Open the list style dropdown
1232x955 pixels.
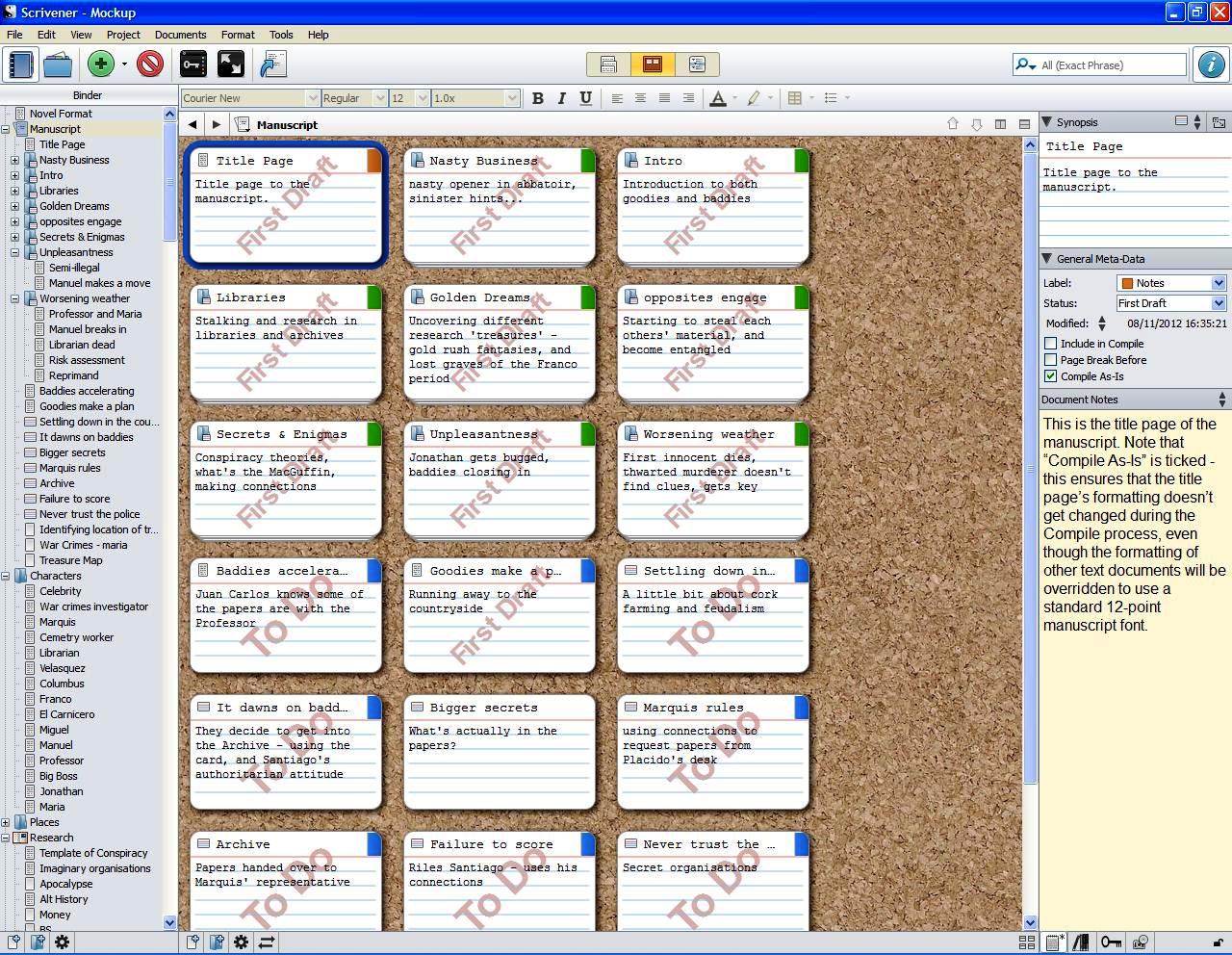click(848, 98)
